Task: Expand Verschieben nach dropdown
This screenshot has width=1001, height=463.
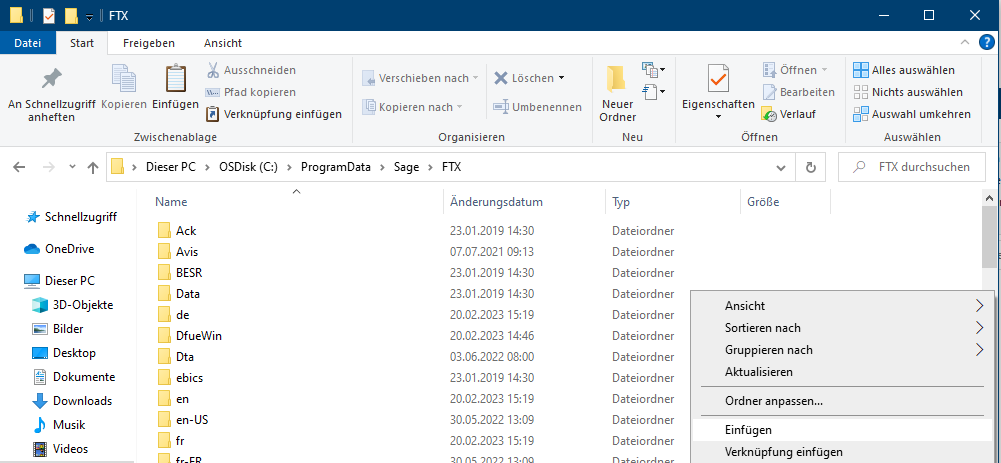Action: (x=475, y=78)
